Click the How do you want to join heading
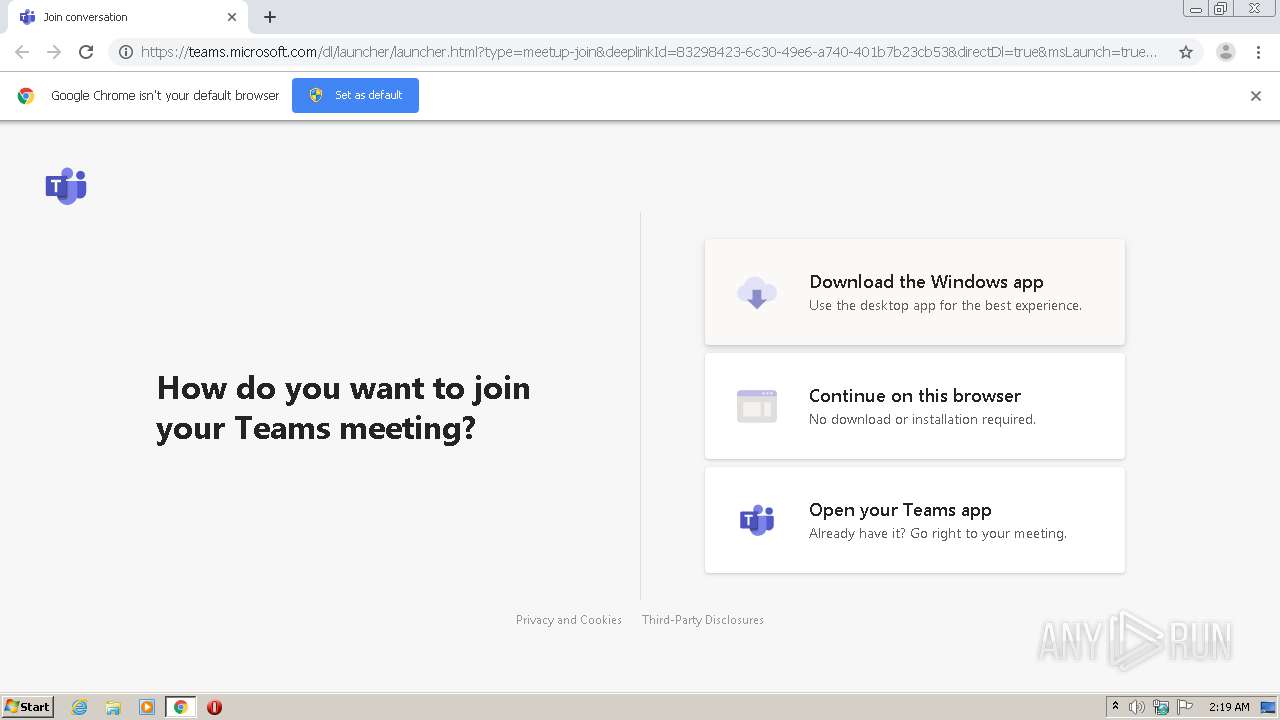 tap(344, 408)
